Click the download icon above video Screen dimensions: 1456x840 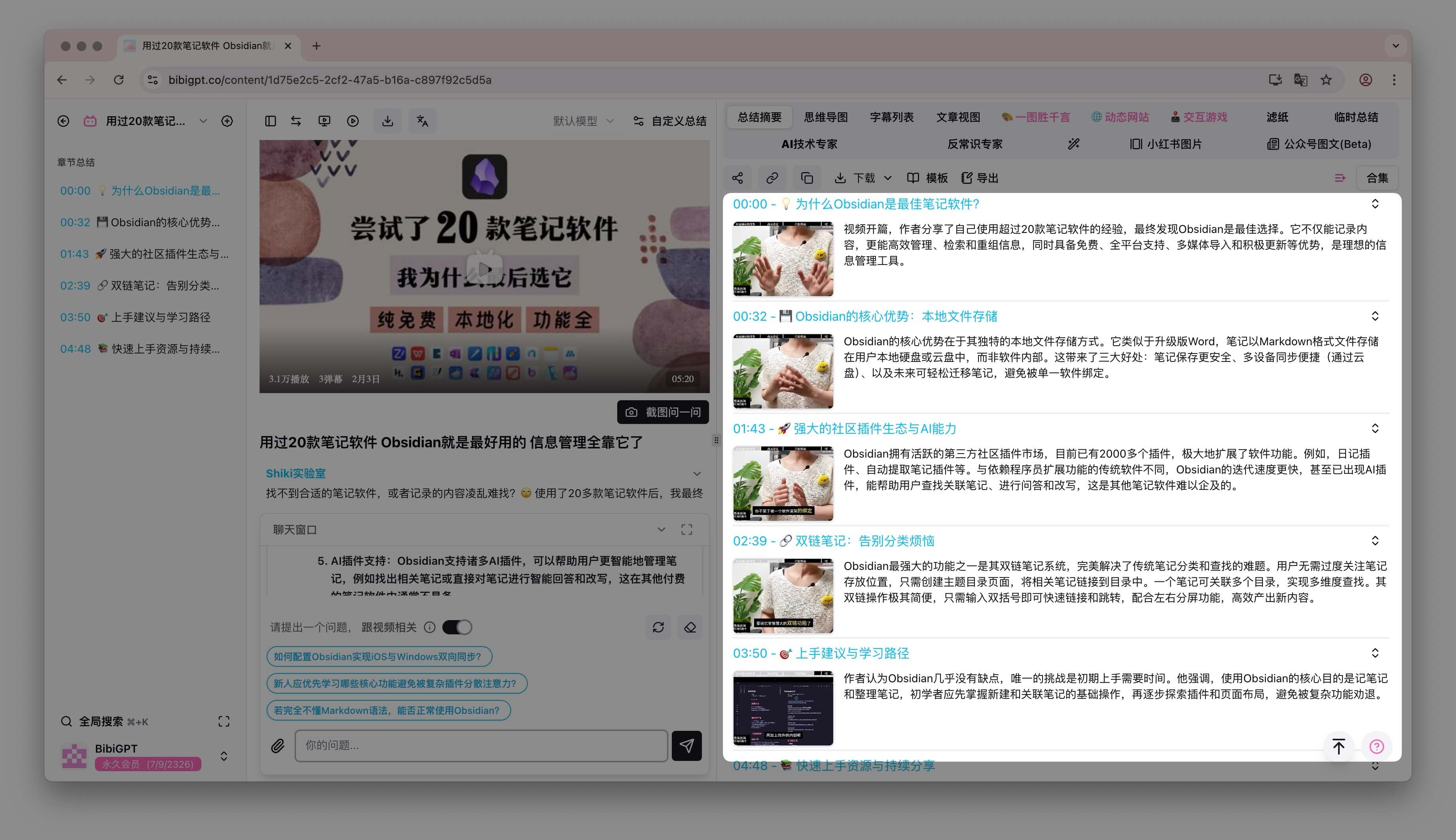(x=388, y=121)
